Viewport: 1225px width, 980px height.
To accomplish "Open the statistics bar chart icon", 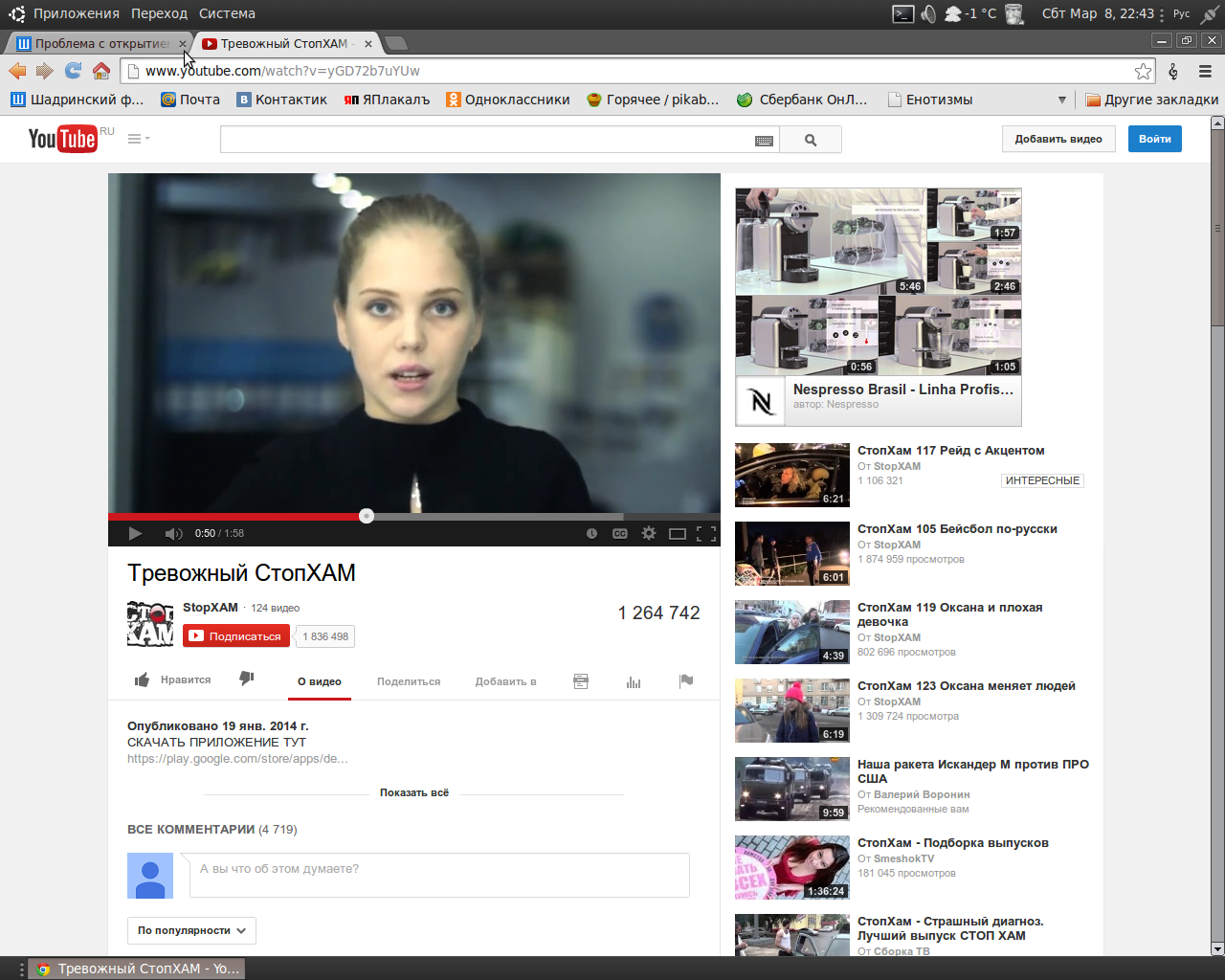I will point(634,681).
